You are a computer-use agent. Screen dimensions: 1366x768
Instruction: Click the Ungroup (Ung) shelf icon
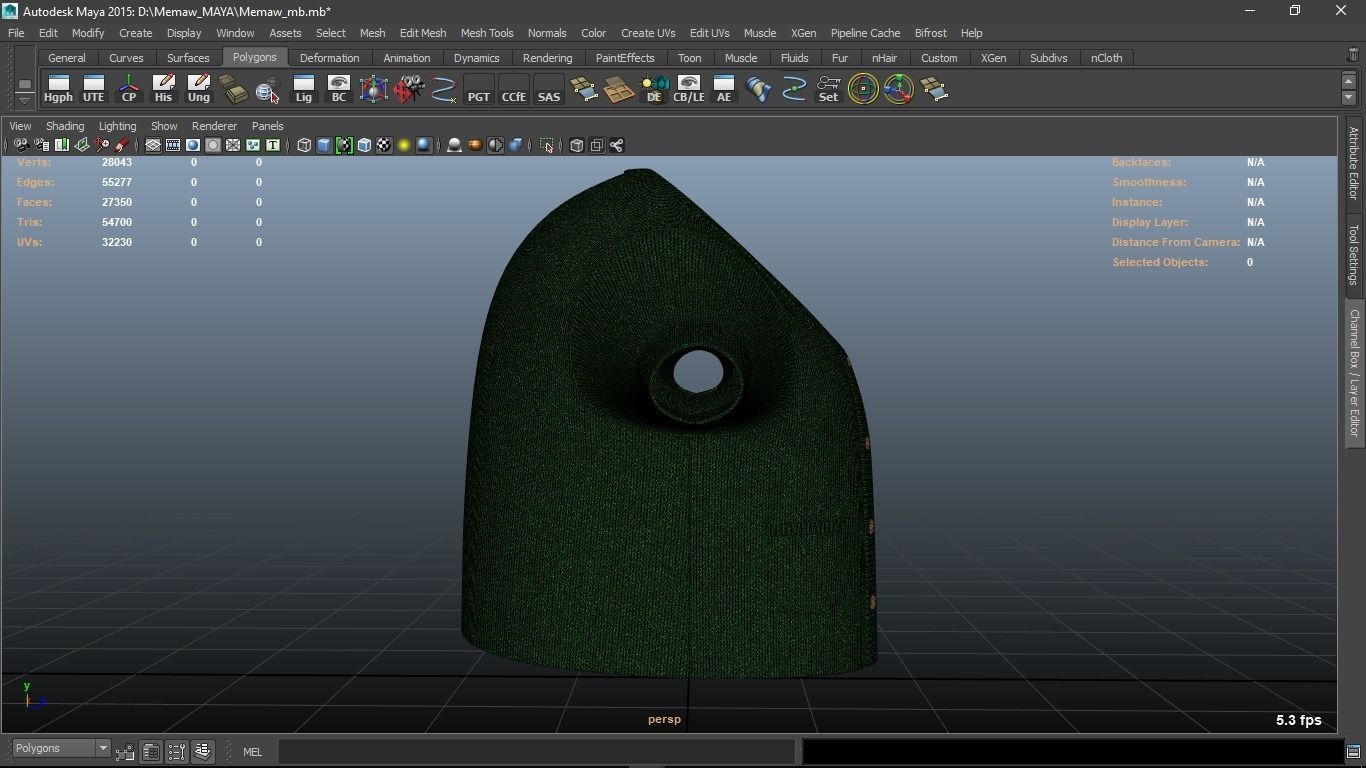(x=198, y=89)
